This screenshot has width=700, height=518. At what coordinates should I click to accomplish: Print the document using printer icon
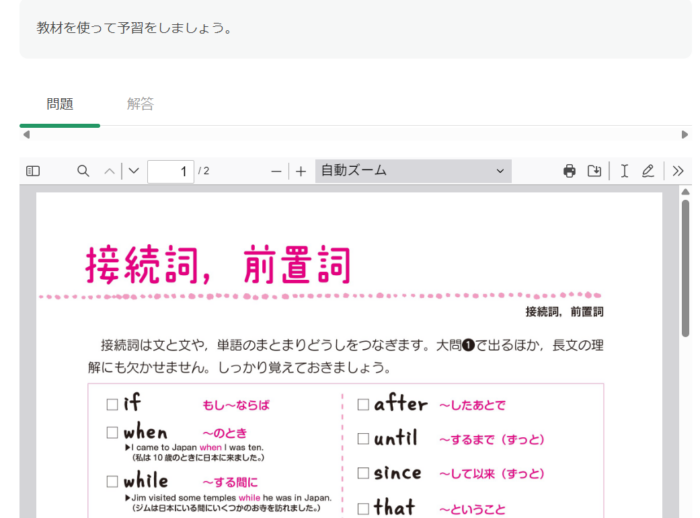coord(570,171)
